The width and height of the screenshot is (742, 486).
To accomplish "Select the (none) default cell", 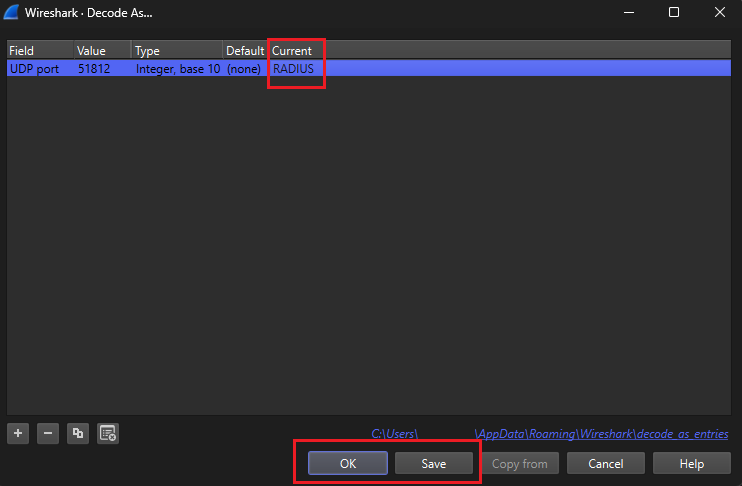I will pos(245,69).
